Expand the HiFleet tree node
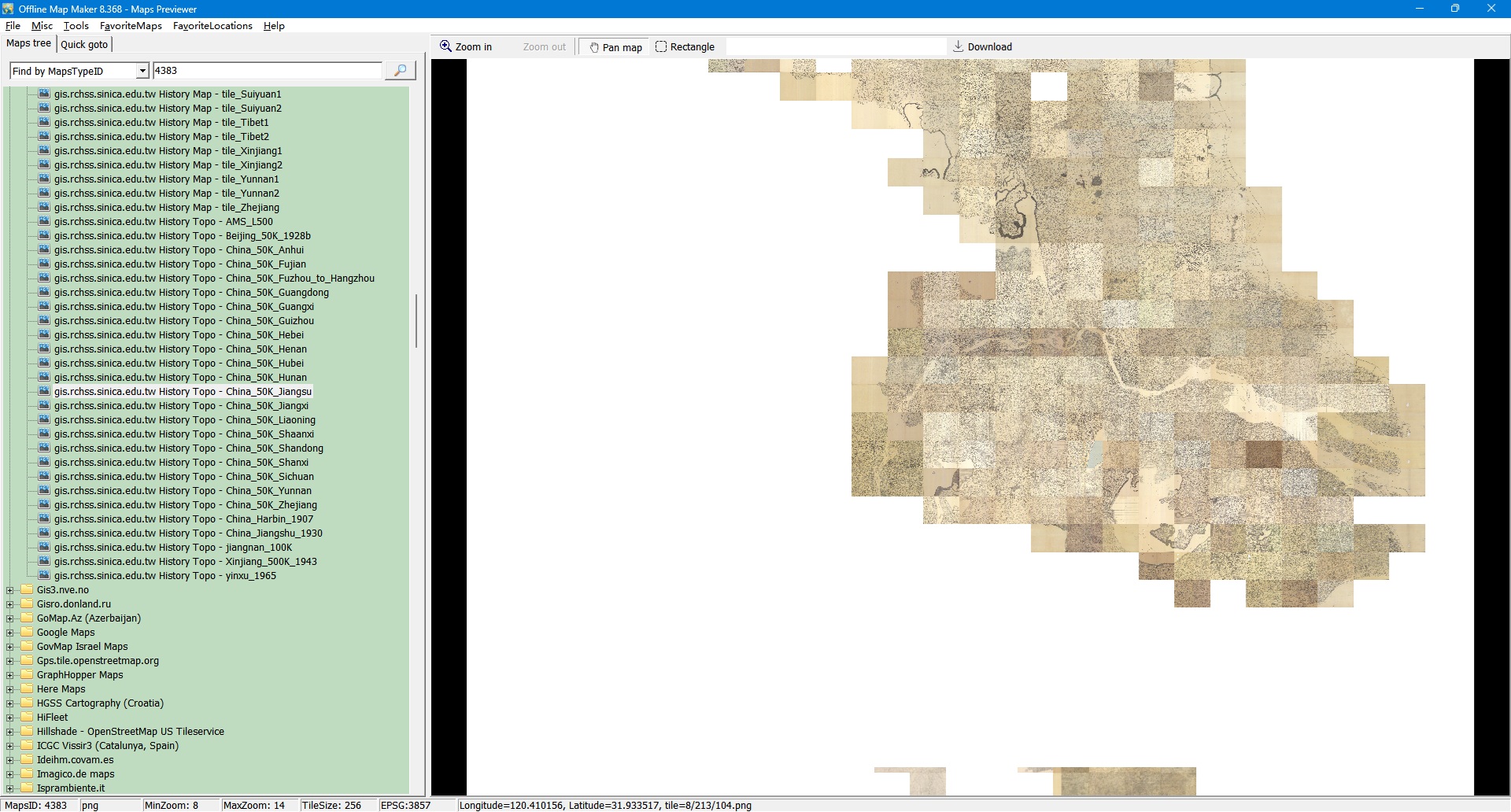This screenshot has width=1511, height=812. point(10,718)
